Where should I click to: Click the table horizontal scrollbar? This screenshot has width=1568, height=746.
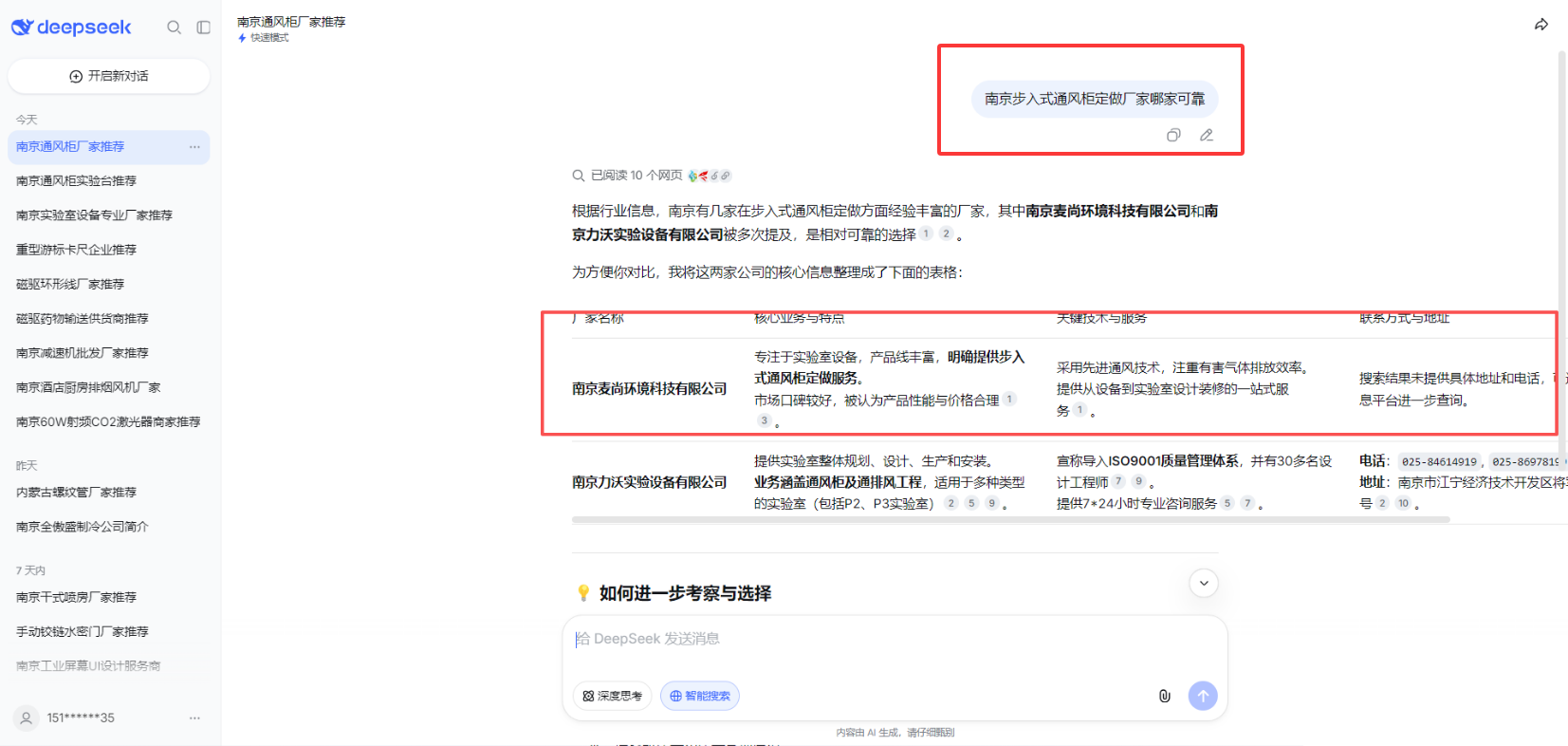(x=1011, y=520)
